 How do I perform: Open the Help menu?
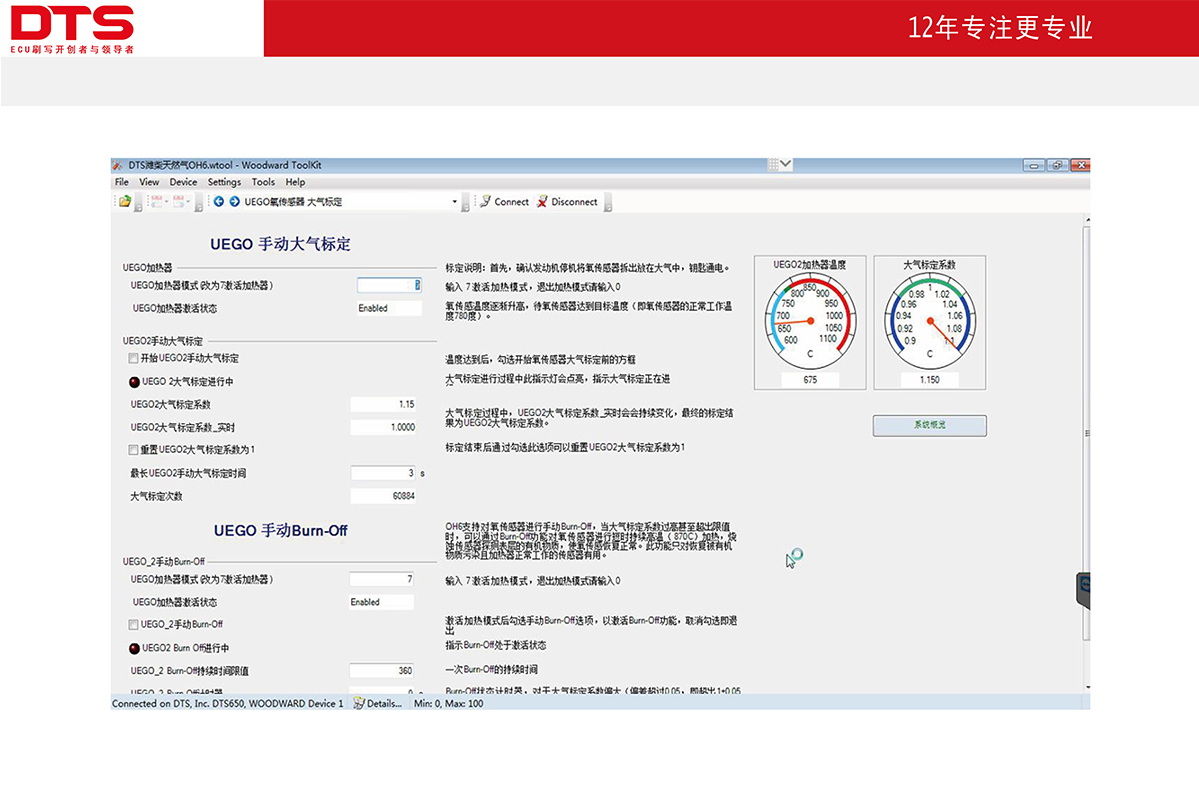[x=295, y=183]
